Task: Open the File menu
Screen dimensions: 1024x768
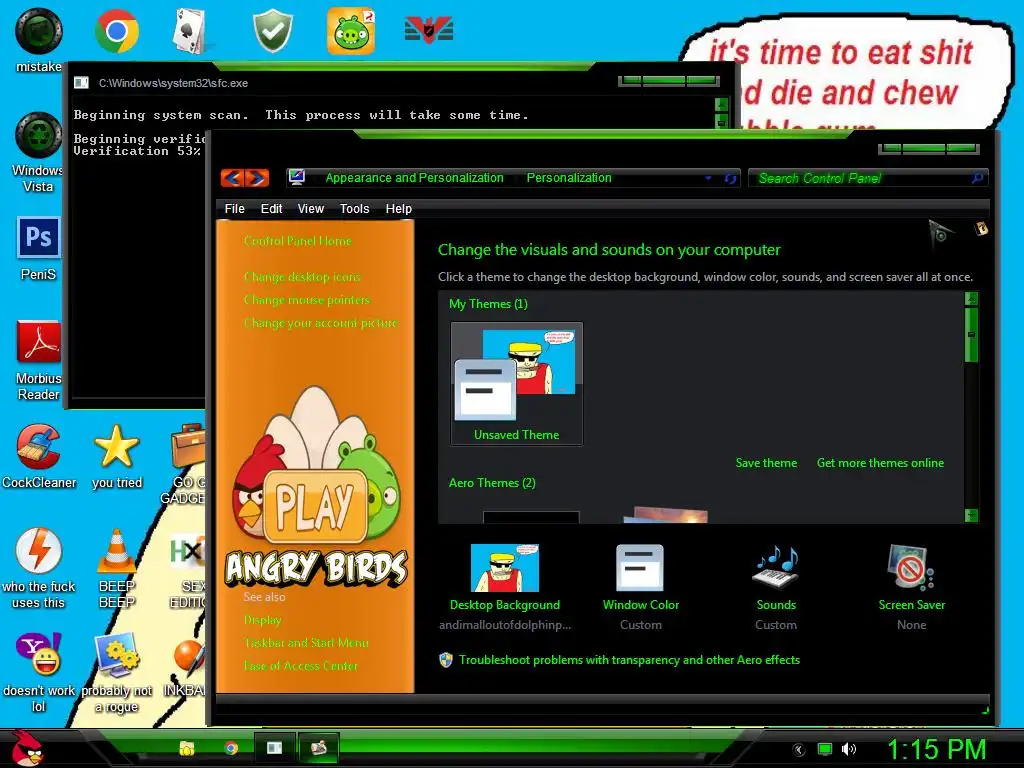Action: 234,209
